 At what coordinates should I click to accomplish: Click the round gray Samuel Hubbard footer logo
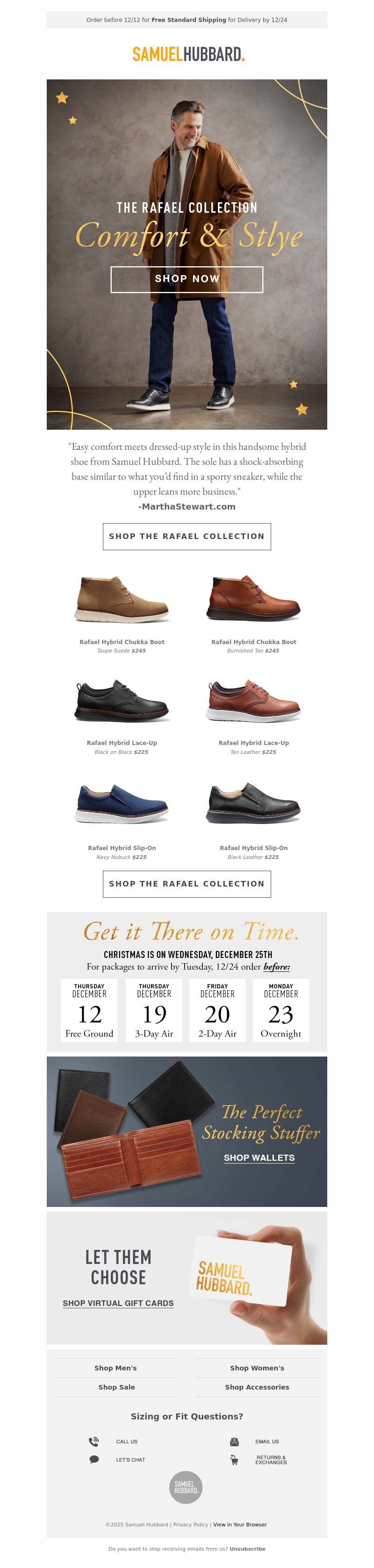click(186, 1487)
